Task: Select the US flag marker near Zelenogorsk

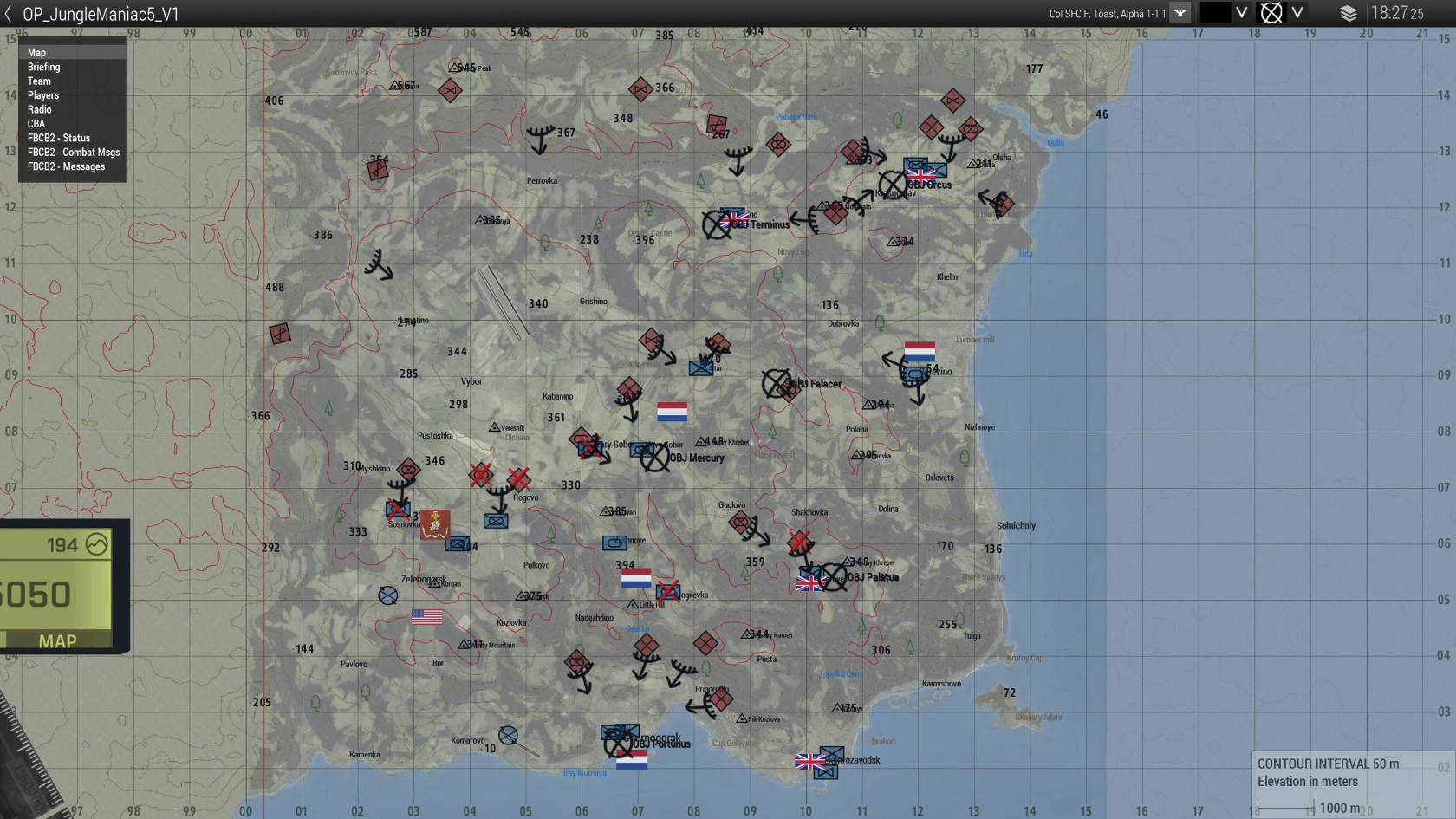Action: (x=426, y=617)
